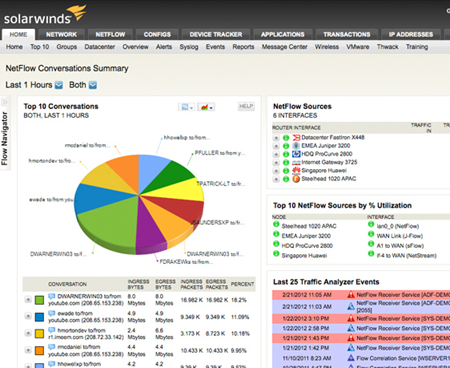Switch to the HOME tab
The width and height of the screenshot is (450, 368).
pos(18,34)
